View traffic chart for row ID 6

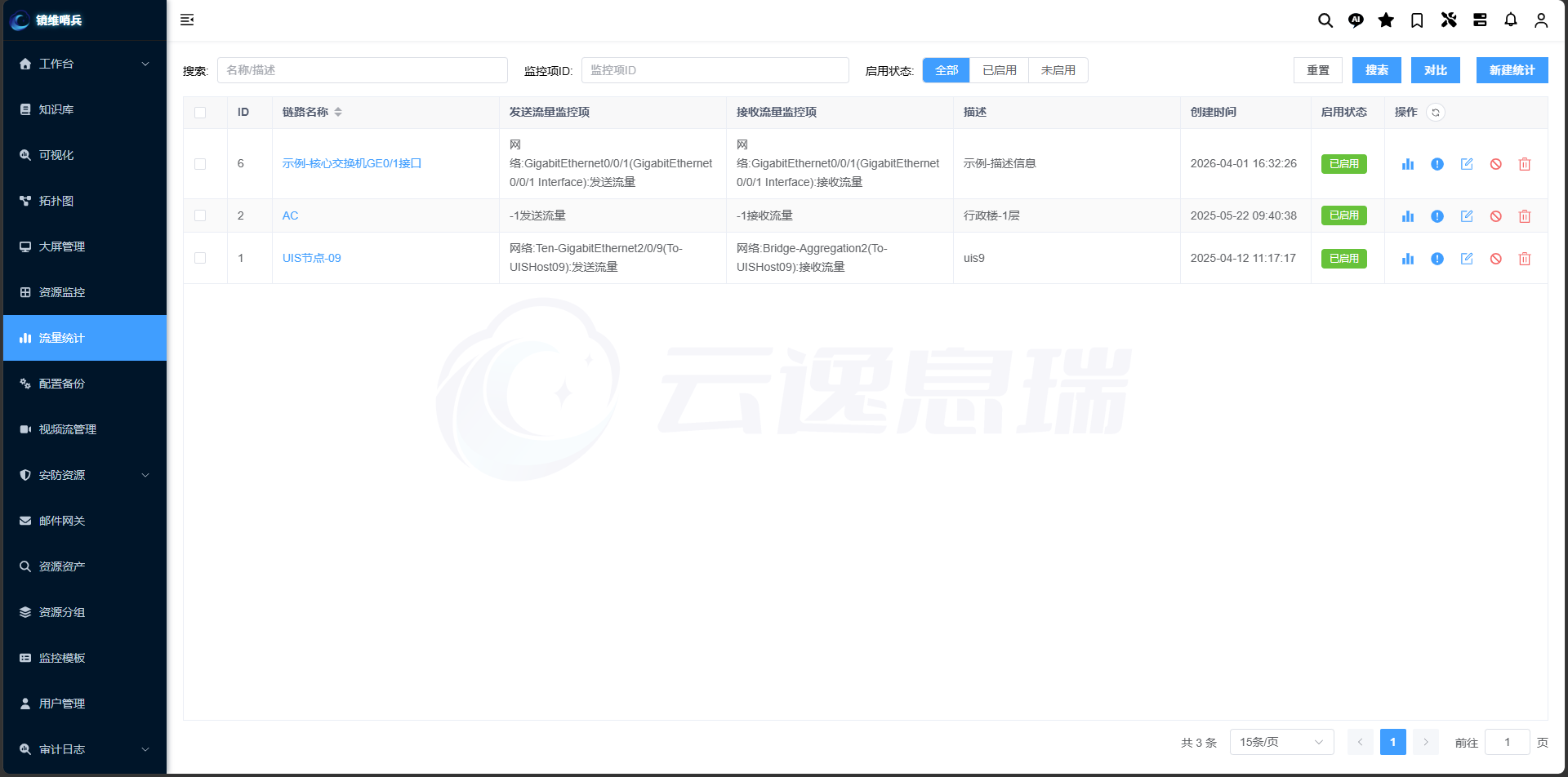coord(1408,164)
